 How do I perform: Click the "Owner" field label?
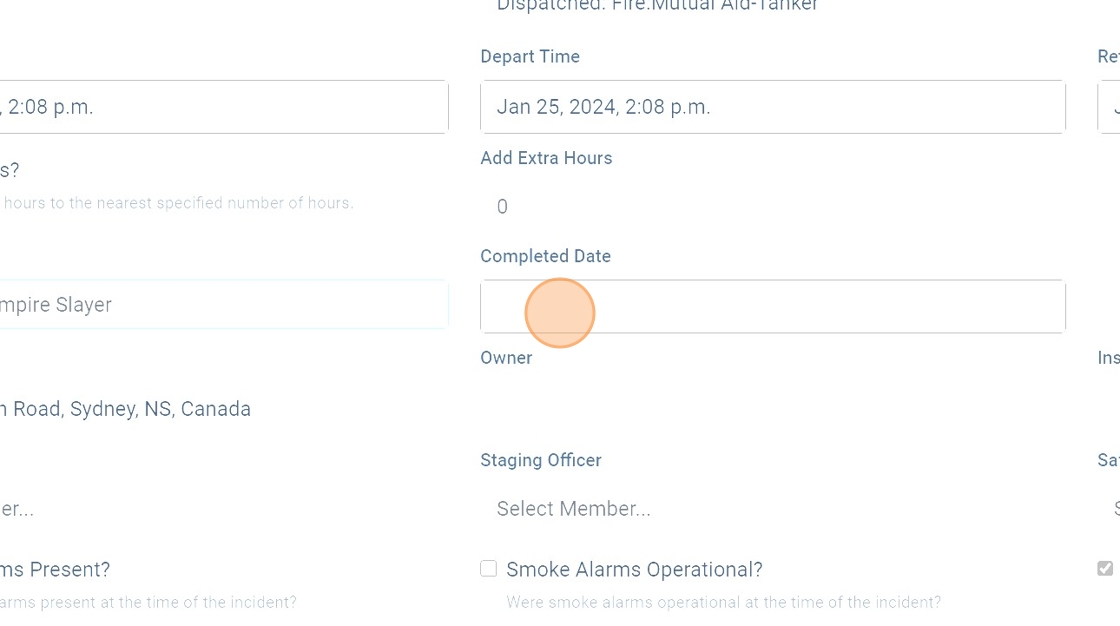coord(506,358)
